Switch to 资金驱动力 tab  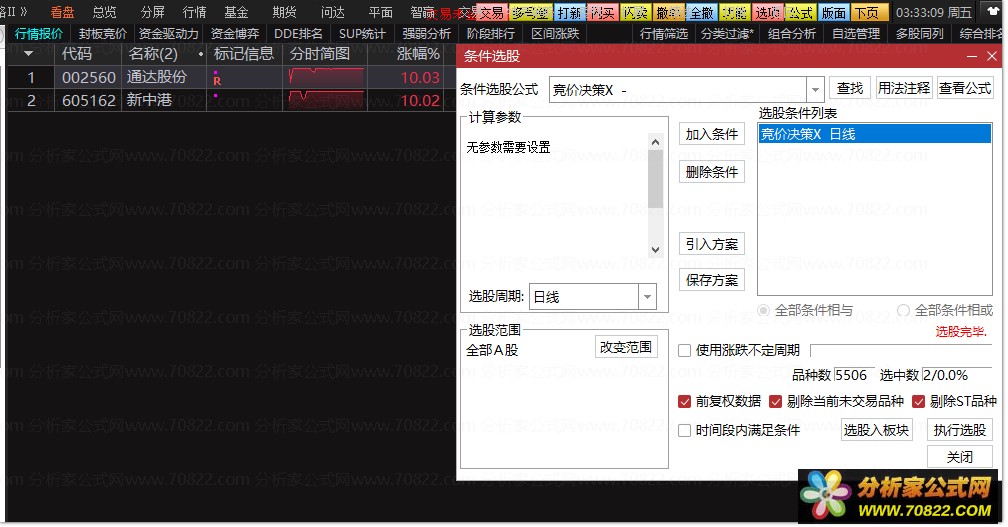click(169, 33)
